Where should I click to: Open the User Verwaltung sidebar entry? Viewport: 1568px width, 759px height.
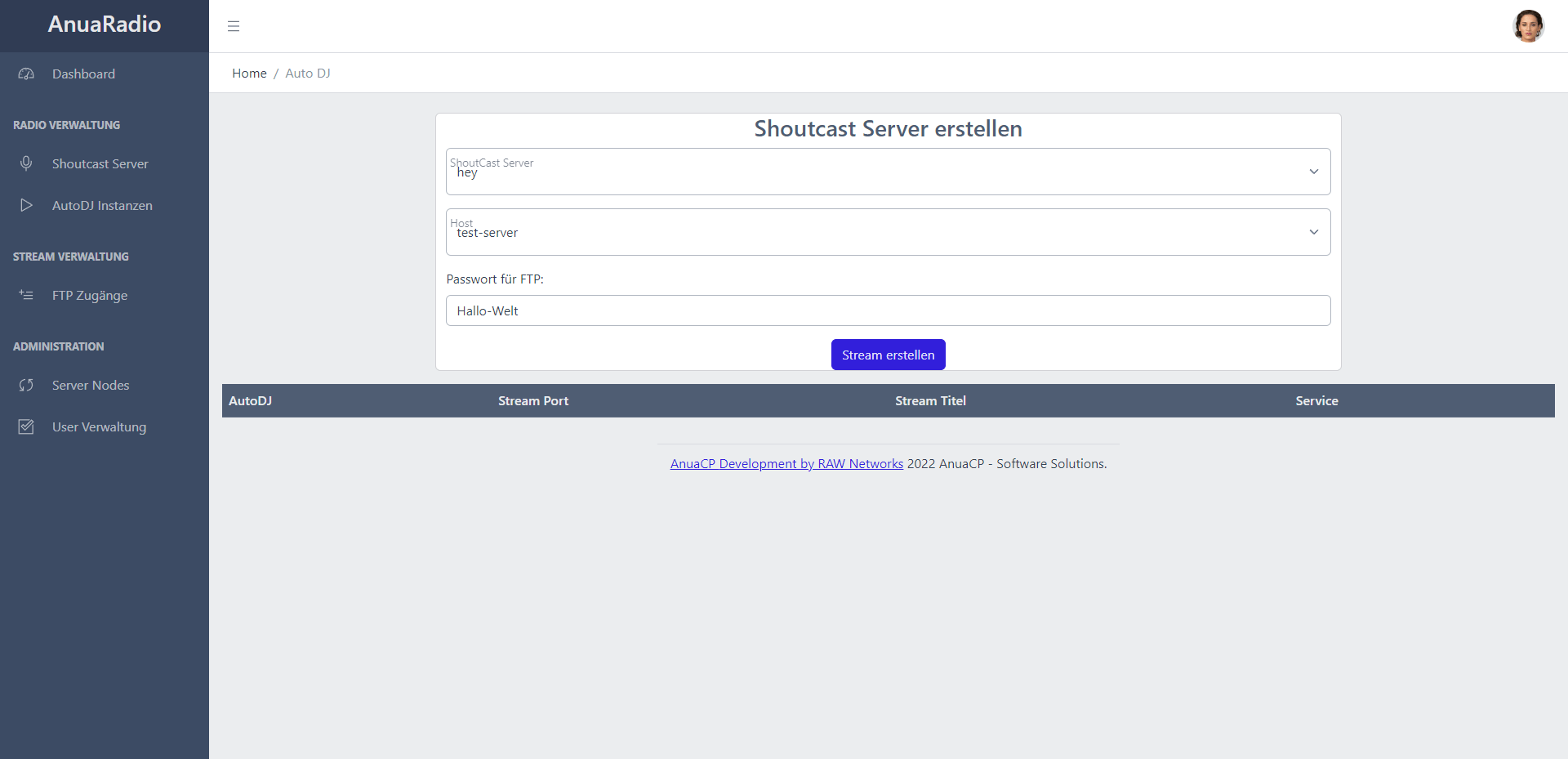click(x=105, y=426)
